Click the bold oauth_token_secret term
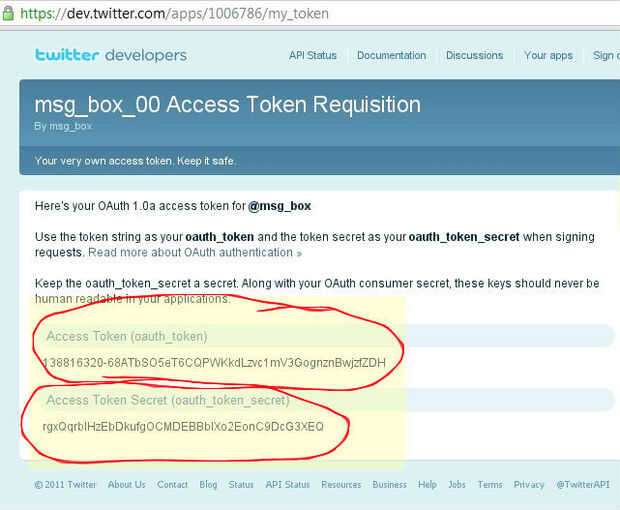Screen dimensions: 620x510 464,237
